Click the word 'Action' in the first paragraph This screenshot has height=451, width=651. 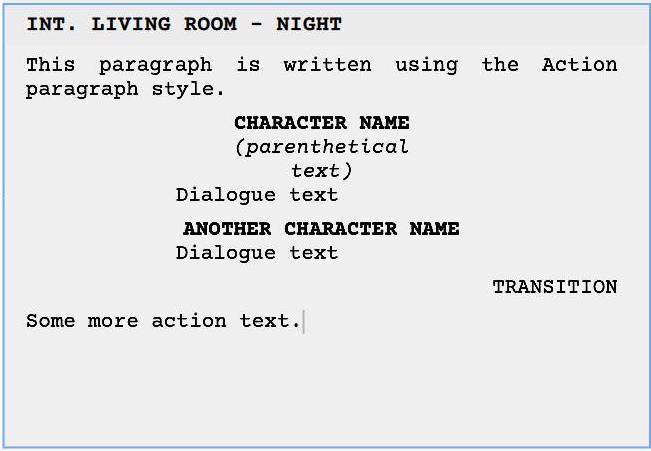click(580, 64)
